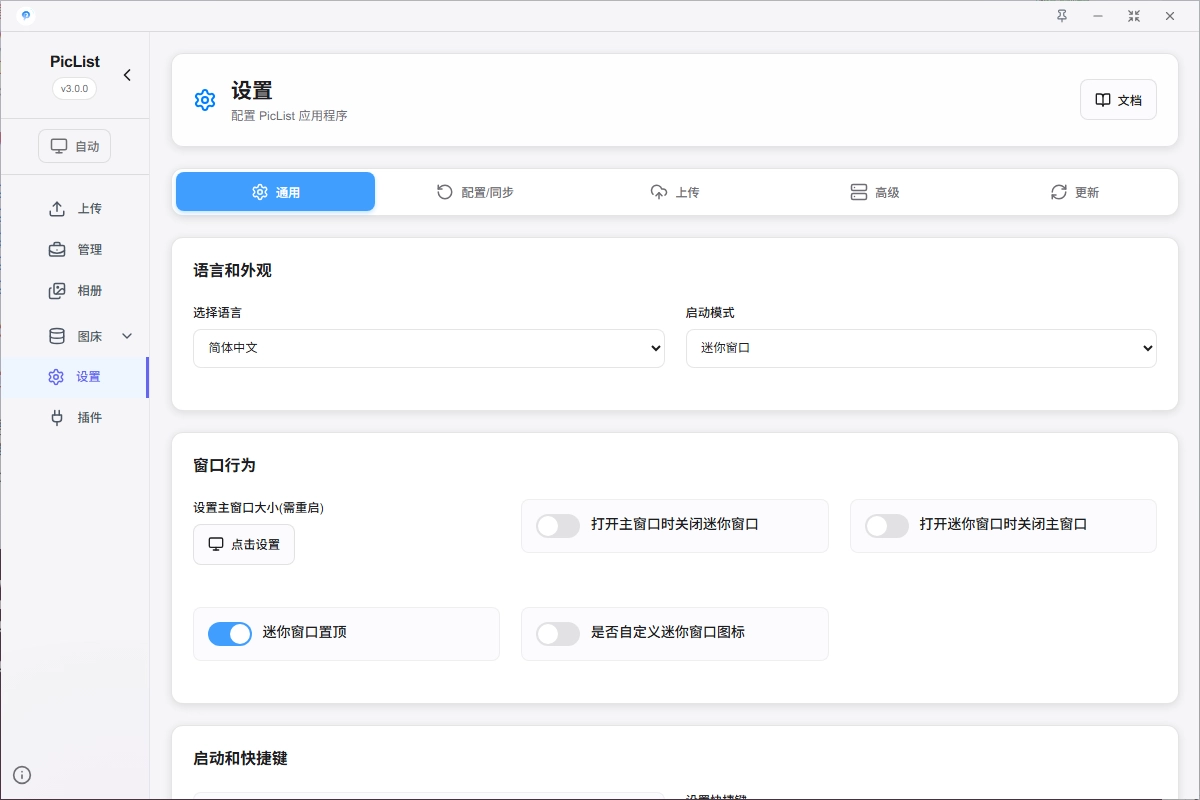
Task: Disable 迷你窗口置顶 toggle
Action: (230, 634)
